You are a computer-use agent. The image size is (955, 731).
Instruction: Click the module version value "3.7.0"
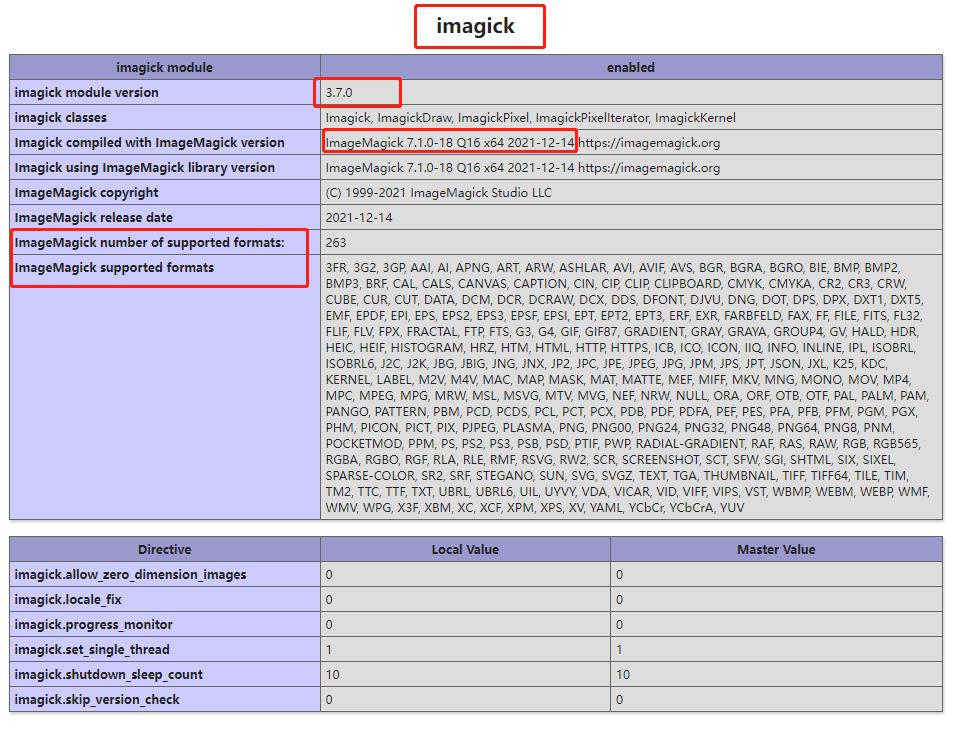click(339, 93)
